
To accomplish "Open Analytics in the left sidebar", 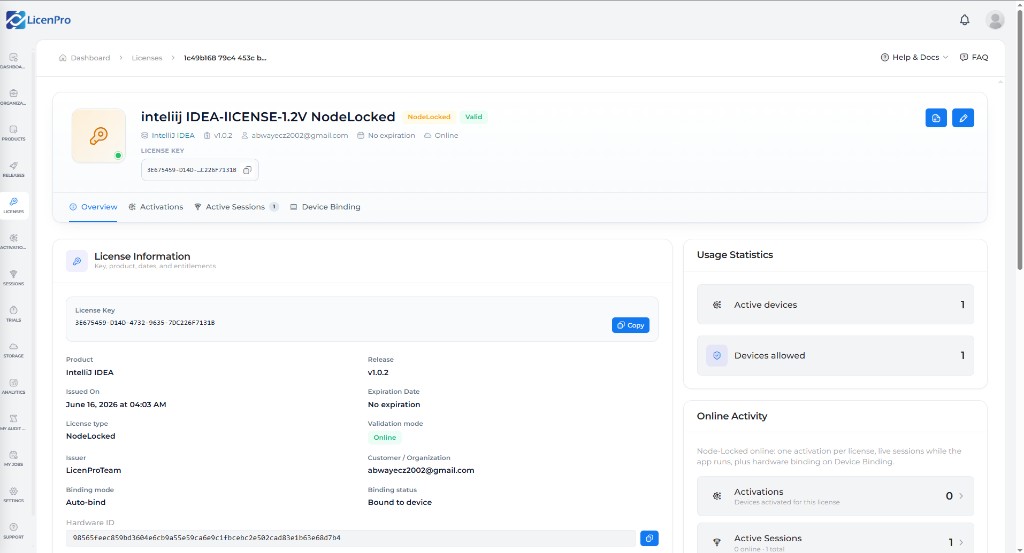I will coord(13,387).
